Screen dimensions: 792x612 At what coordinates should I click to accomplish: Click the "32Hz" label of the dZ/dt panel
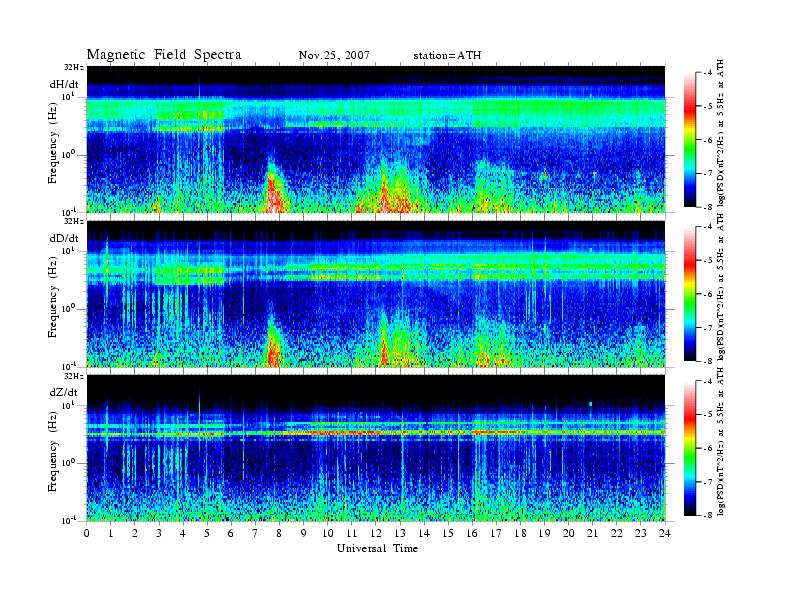point(74,376)
